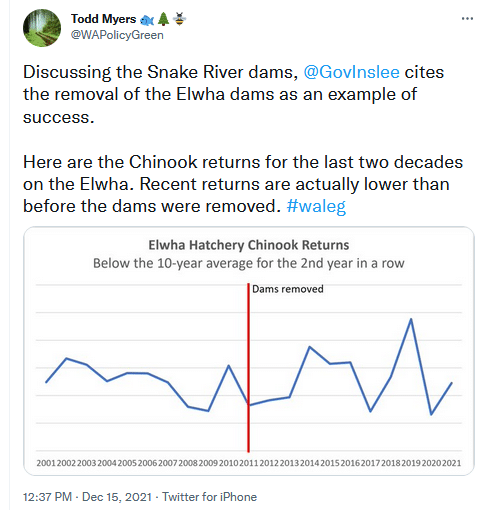Click the 2021 label on the x-axis
The height and width of the screenshot is (510, 481).
coord(451,463)
